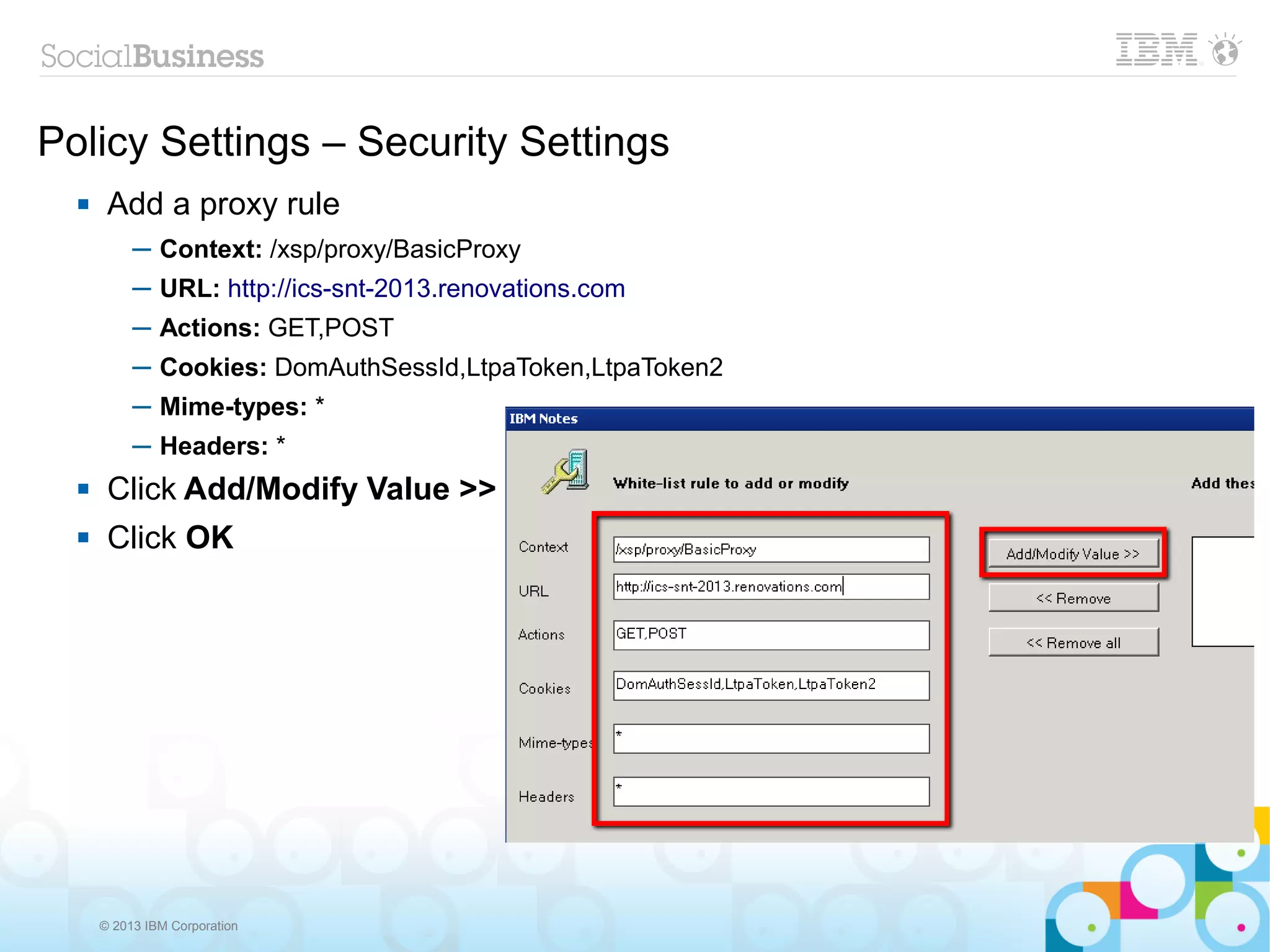Viewport: 1270px width, 952px height.
Task: Click the Mime-types input field
Action: tap(771, 739)
